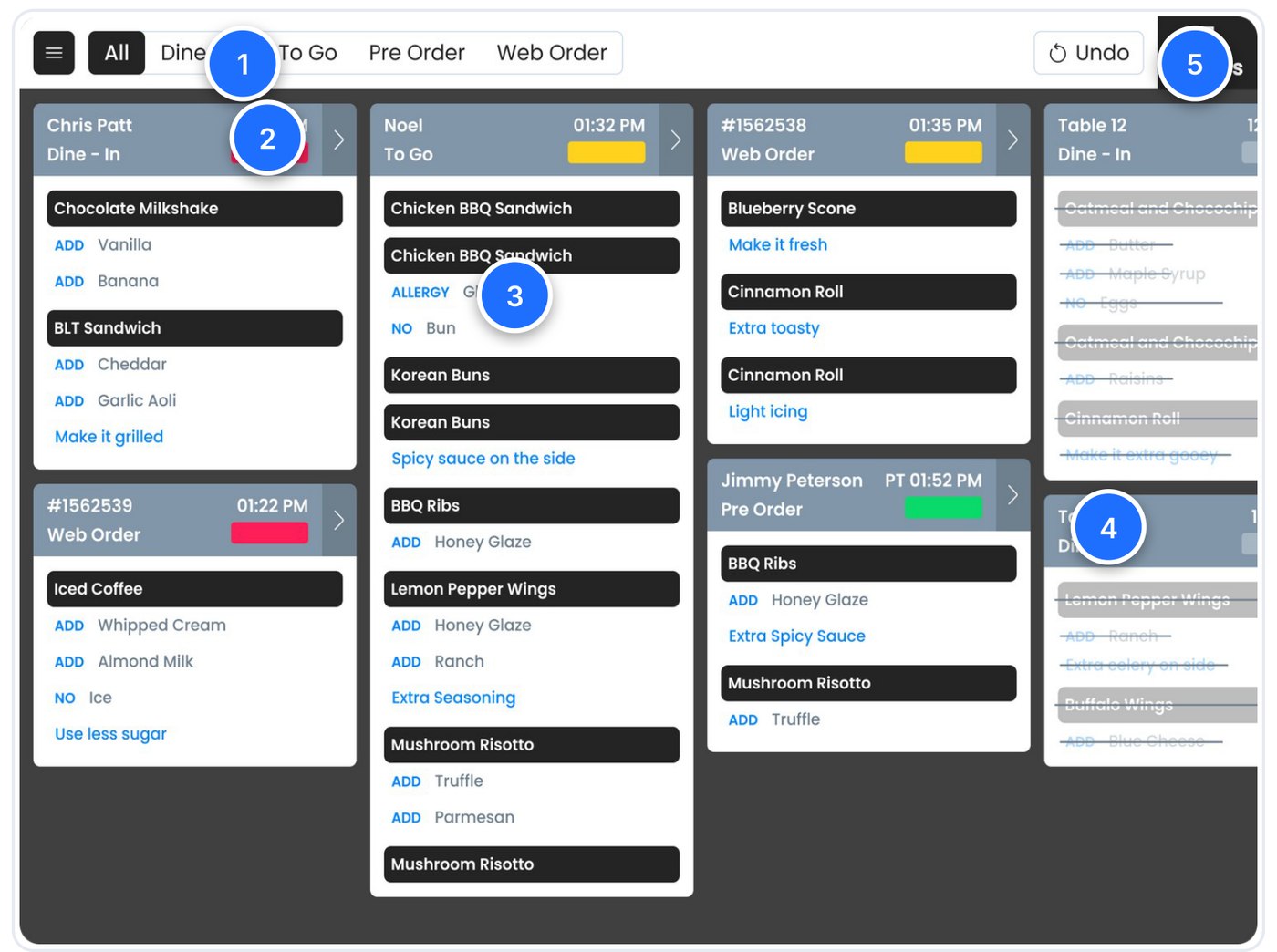Viewport: 1277px width, 952px height.
Task: Open order #1562539 chevron arrow
Action: (x=339, y=520)
